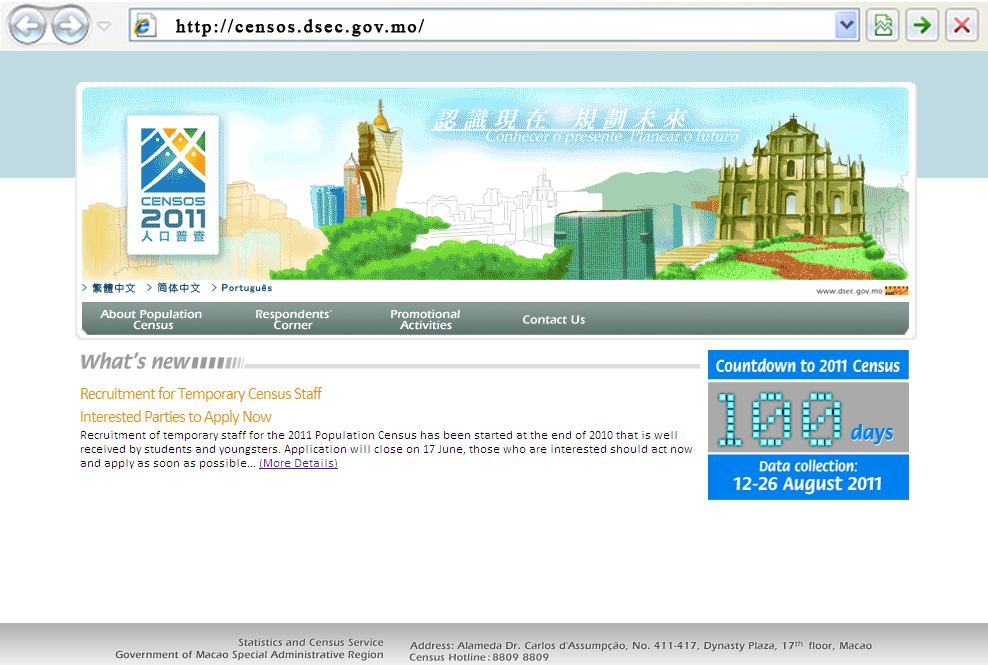This screenshot has height=665, width=988.
Task: Open the Respondents' Corner menu
Action: coord(293,320)
